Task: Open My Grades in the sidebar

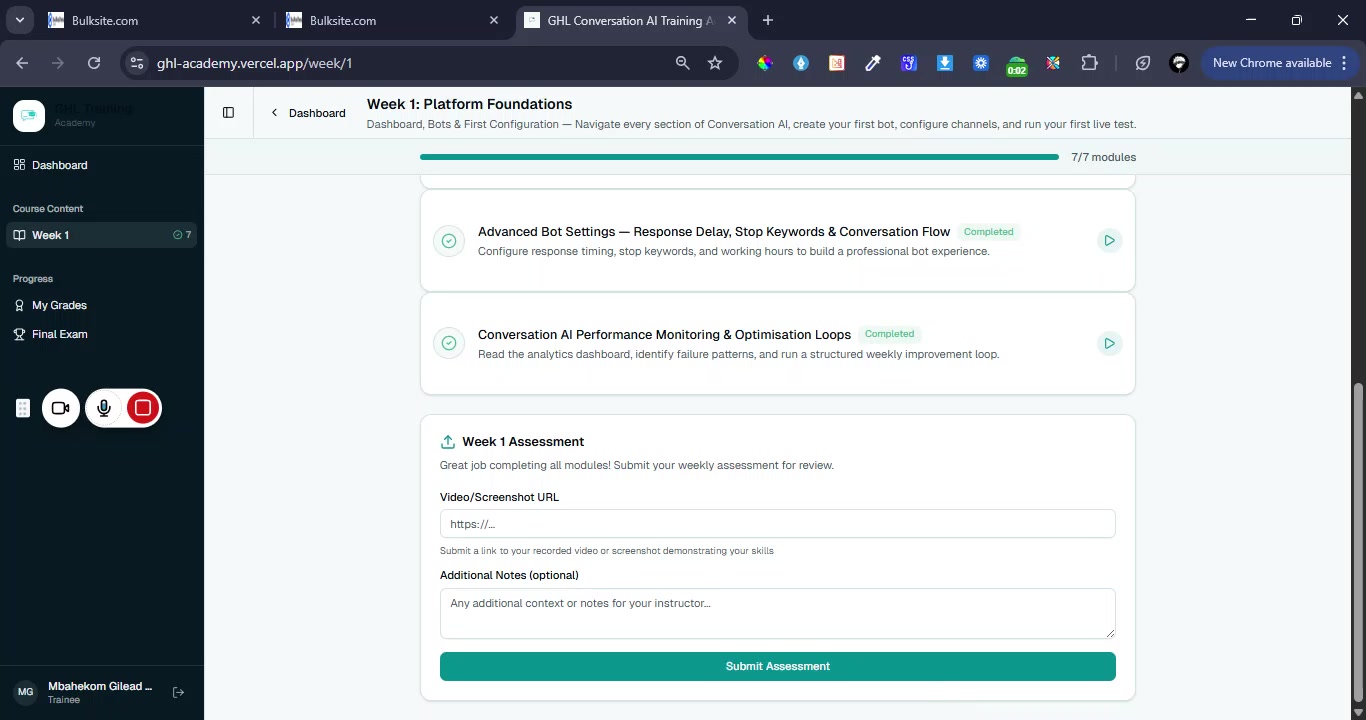Action: 59,305
